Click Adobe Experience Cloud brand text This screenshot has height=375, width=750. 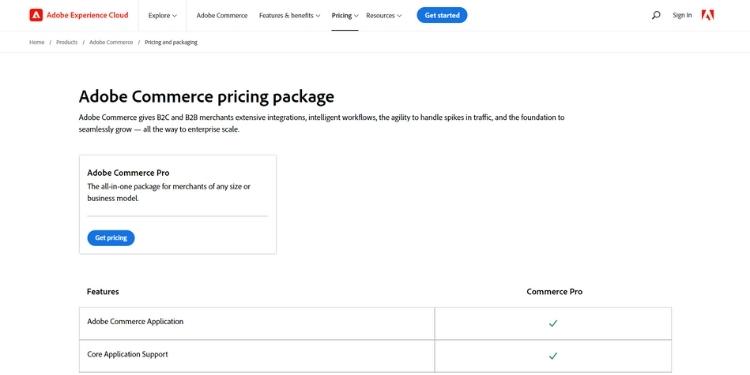[x=88, y=15]
